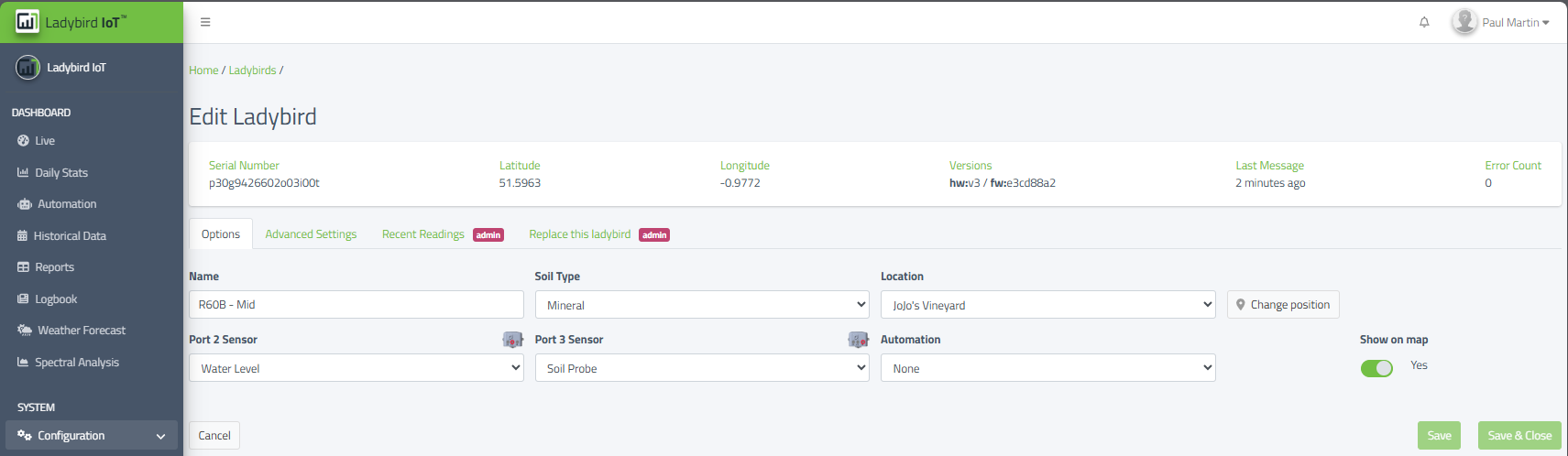1568x456 pixels.
Task: Click the Ladybird IoT logo icon
Action: pos(27,21)
